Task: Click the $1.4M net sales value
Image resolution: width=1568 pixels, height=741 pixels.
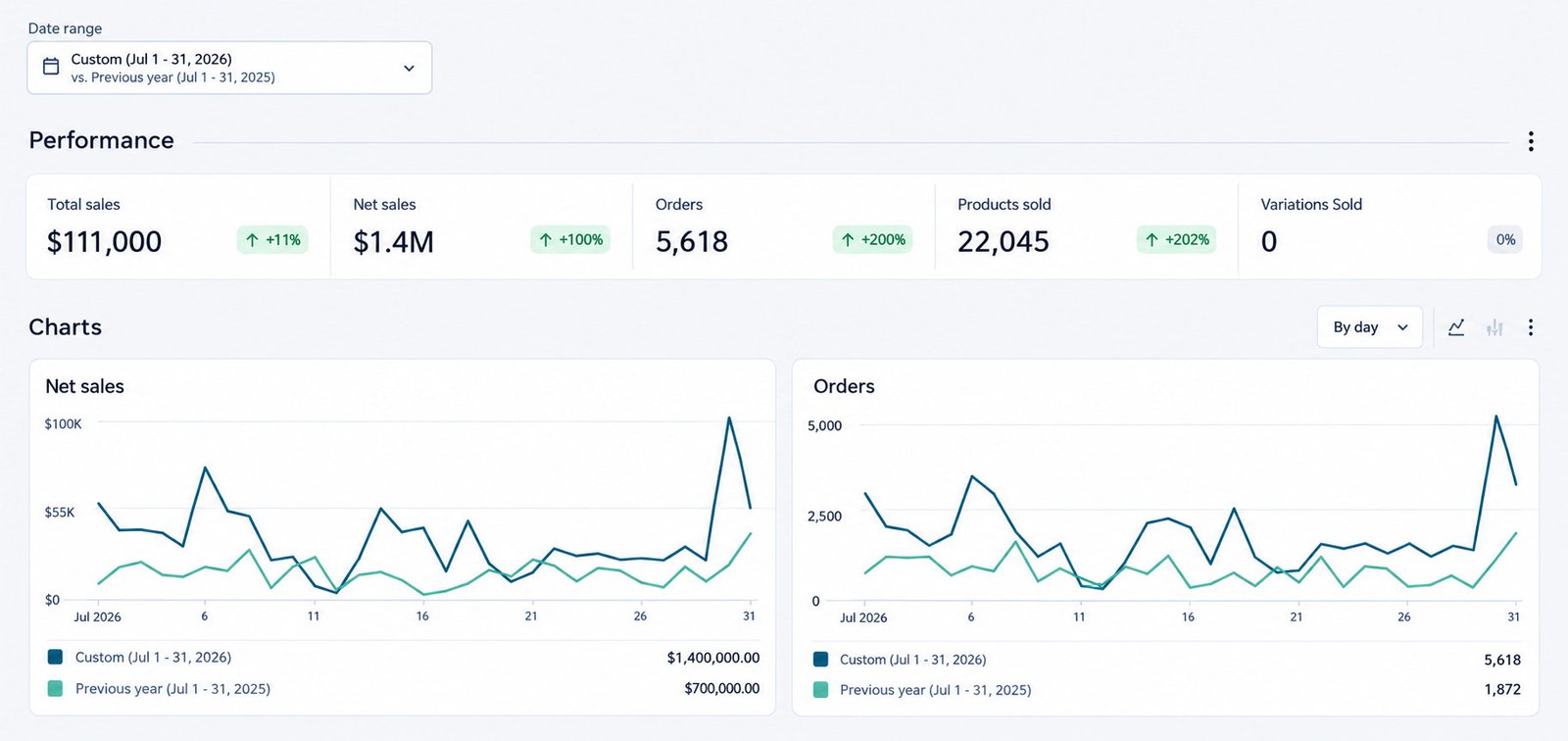Action: coord(394,242)
